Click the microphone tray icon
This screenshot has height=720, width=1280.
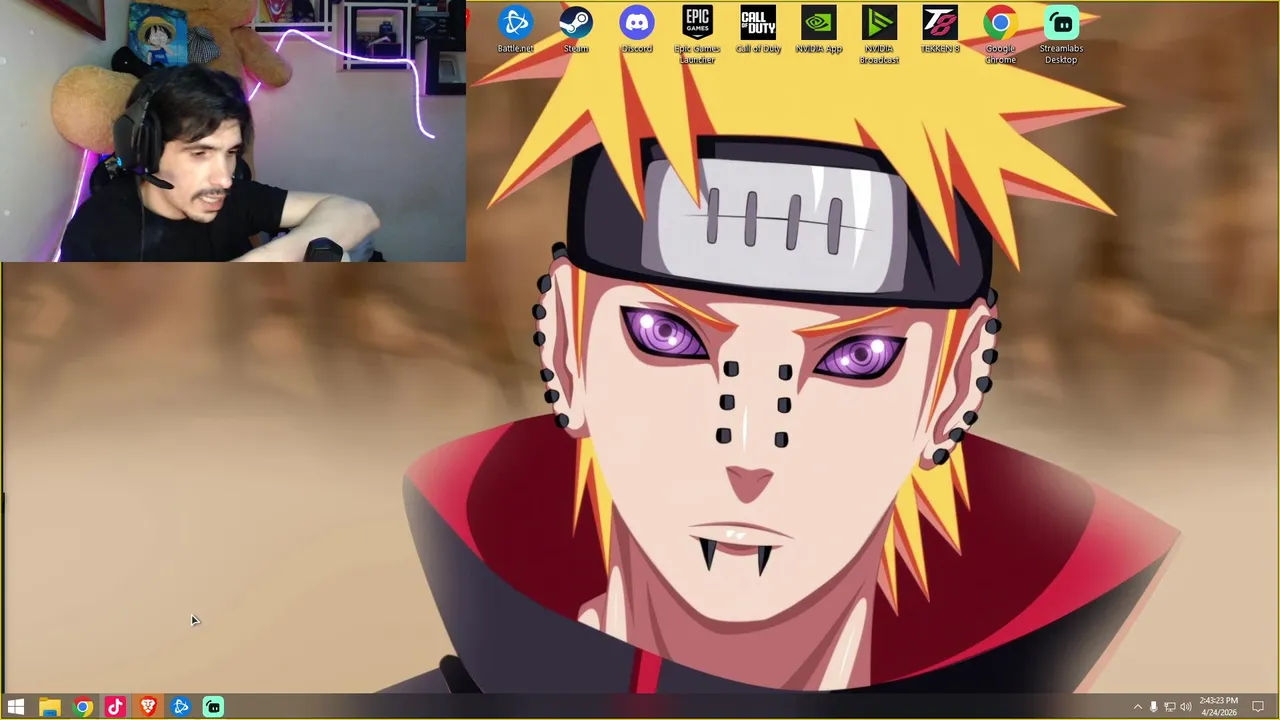click(1153, 707)
